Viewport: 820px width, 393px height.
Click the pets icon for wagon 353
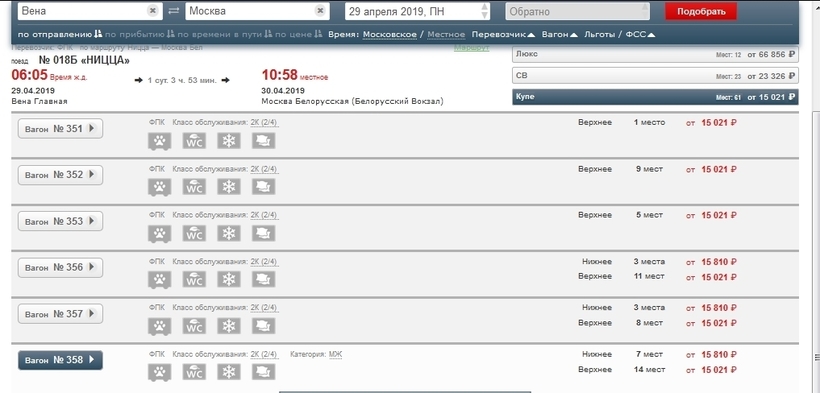(x=160, y=234)
